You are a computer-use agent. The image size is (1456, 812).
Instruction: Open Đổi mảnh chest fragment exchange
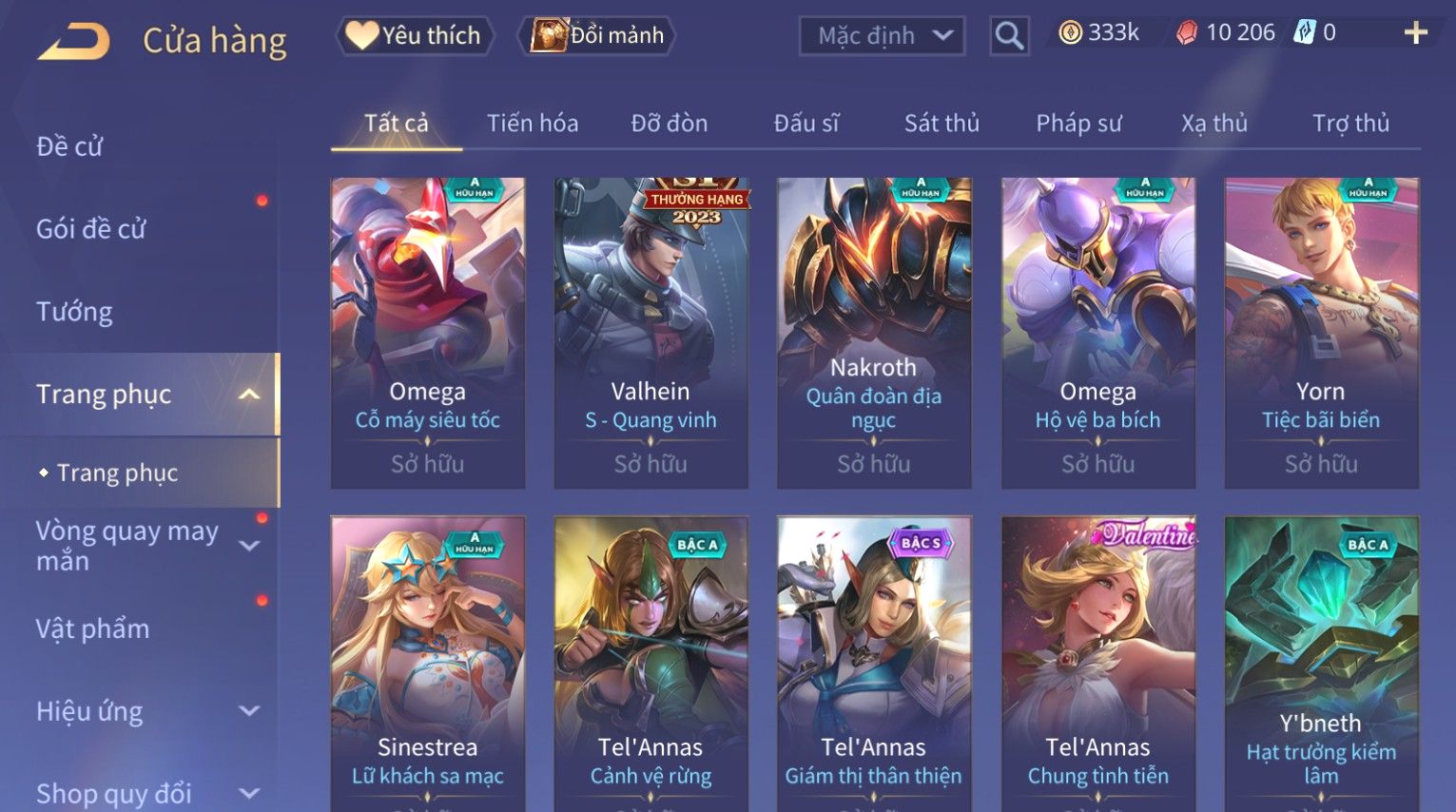coord(596,36)
